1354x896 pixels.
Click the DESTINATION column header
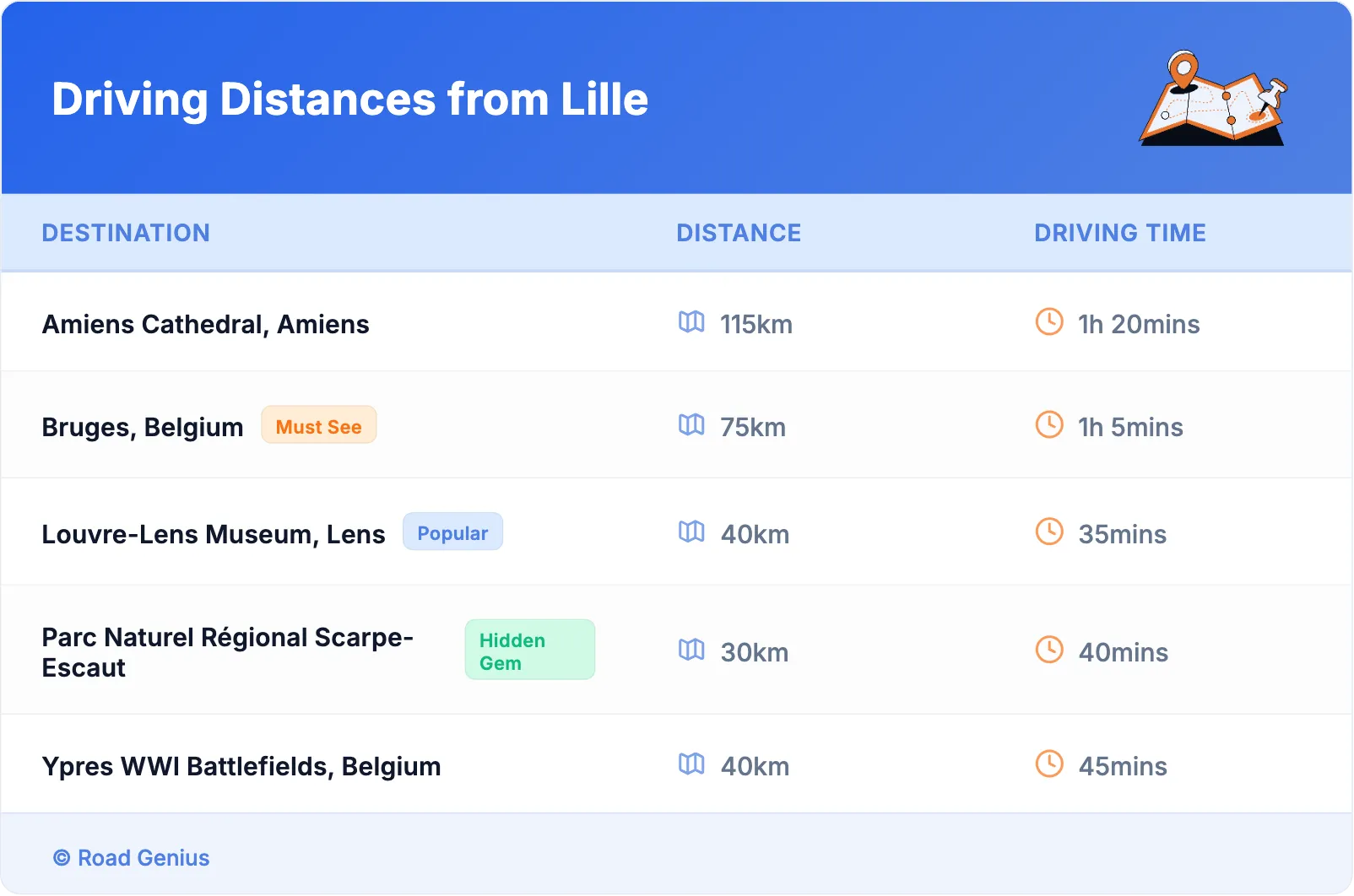click(x=126, y=233)
